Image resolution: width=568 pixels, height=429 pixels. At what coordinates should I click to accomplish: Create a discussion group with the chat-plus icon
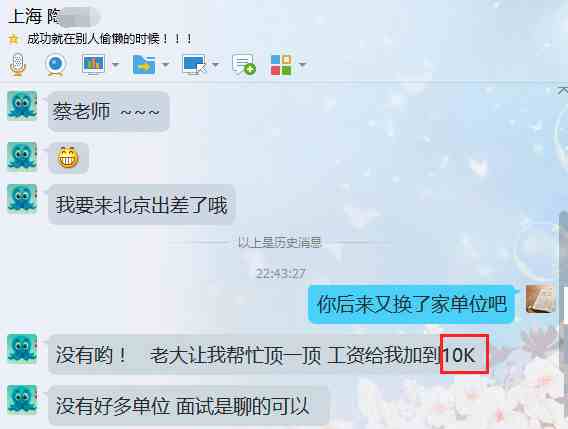pos(244,65)
